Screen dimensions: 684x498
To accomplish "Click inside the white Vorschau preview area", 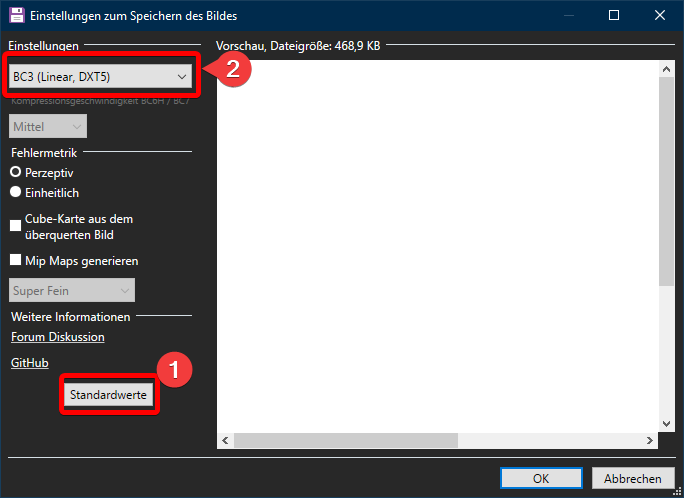I will (437, 245).
